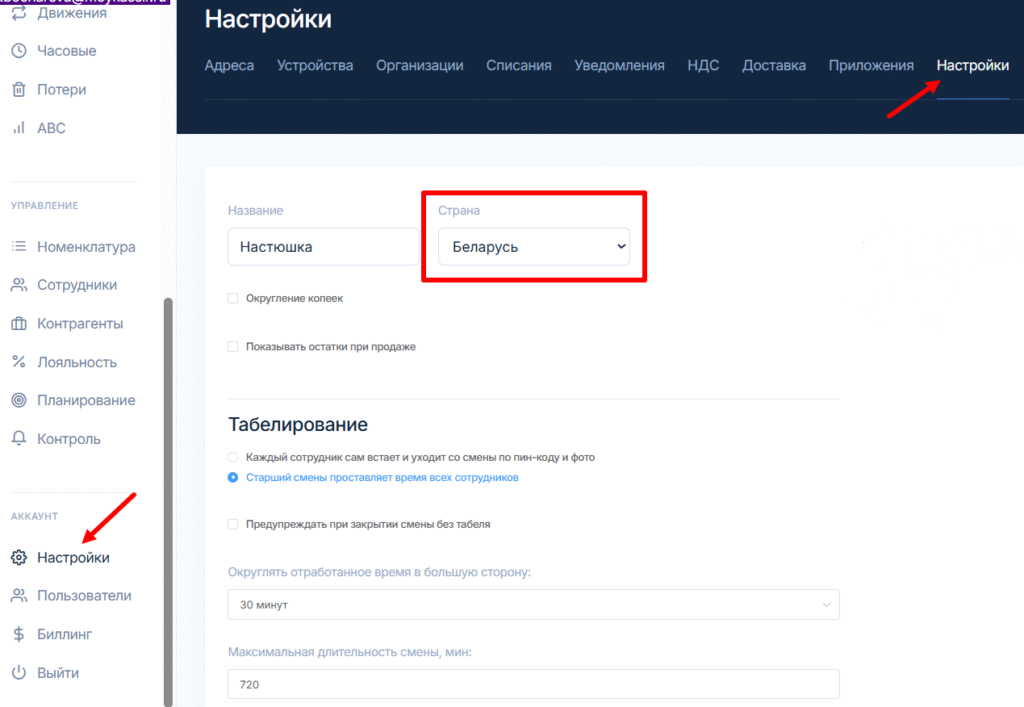This screenshot has height=707, width=1024.
Task: Open Контроль in the sidebar
Action: click(69, 439)
